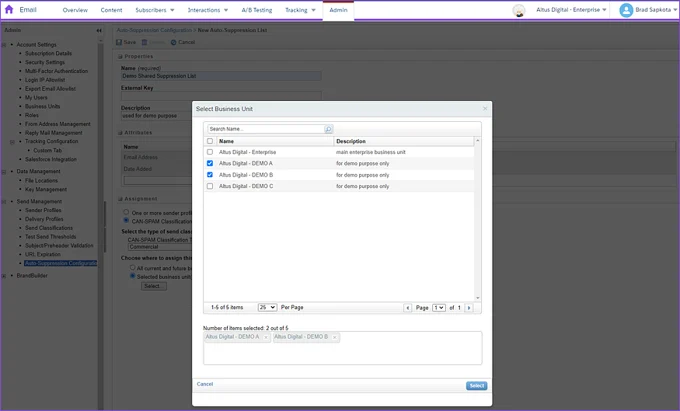Open Brad Sapkota user menu
The width and height of the screenshot is (680, 411).
656,10
